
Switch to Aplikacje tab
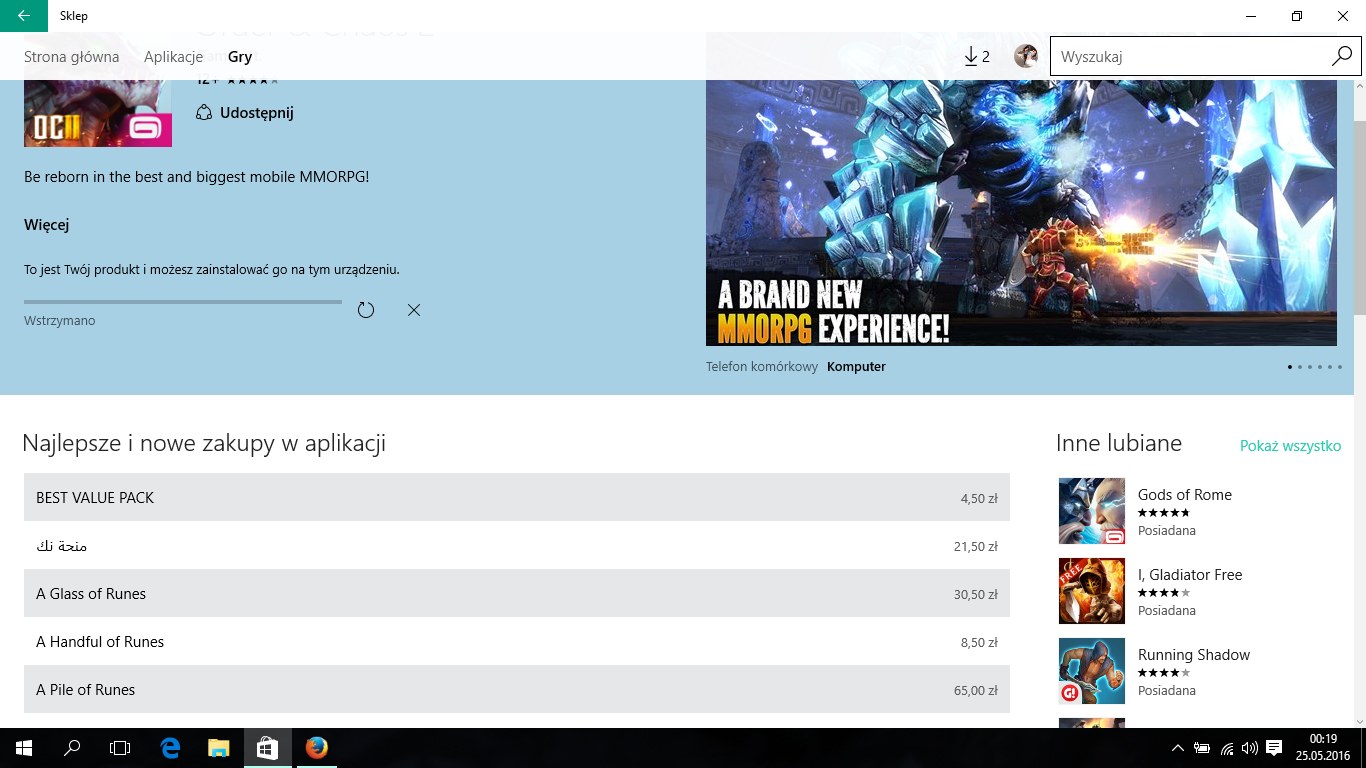click(x=173, y=57)
